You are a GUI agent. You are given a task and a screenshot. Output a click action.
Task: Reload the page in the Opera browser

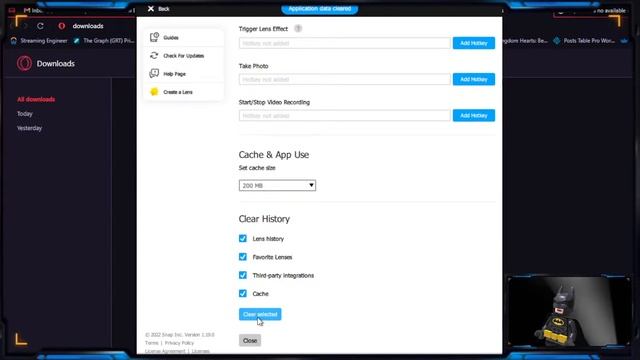tap(40, 26)
